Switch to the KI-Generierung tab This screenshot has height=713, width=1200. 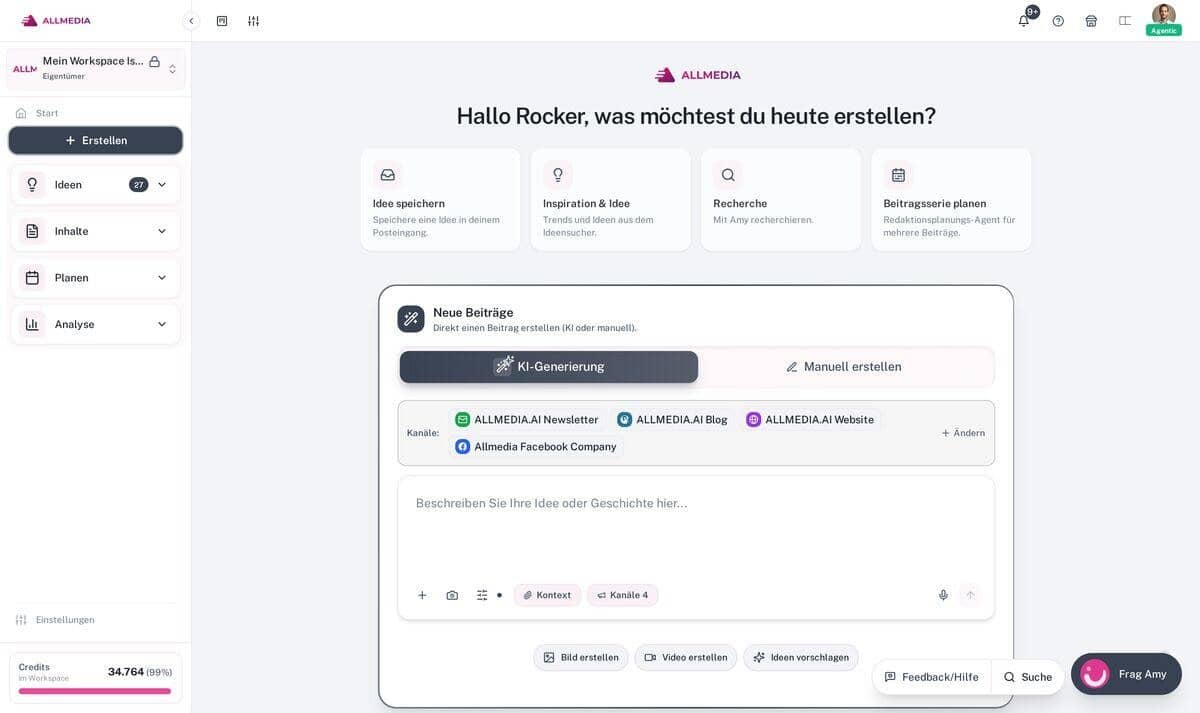(549, 367)
